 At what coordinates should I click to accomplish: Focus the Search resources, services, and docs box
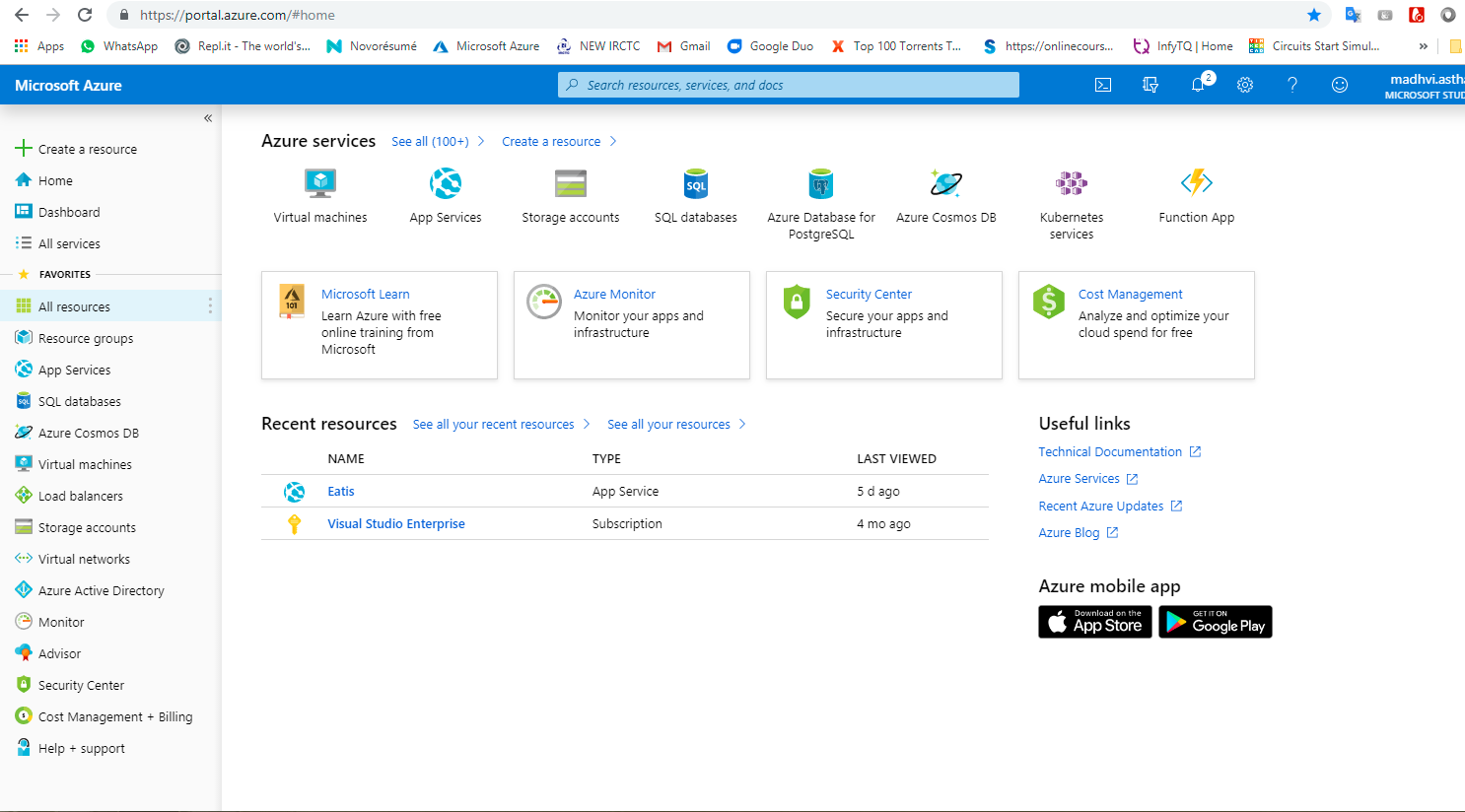coord(789,85)
